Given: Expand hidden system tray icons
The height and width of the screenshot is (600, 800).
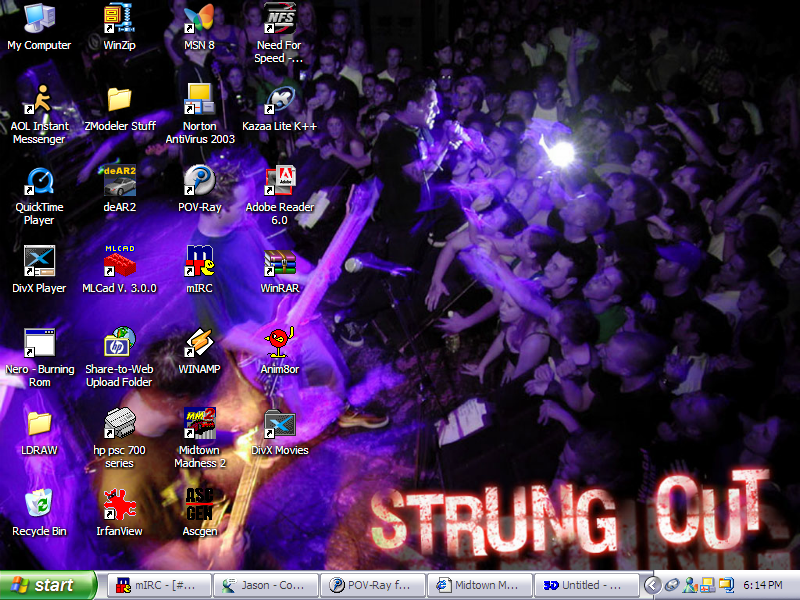Looking at the screenshot, I should click(652, 585).
